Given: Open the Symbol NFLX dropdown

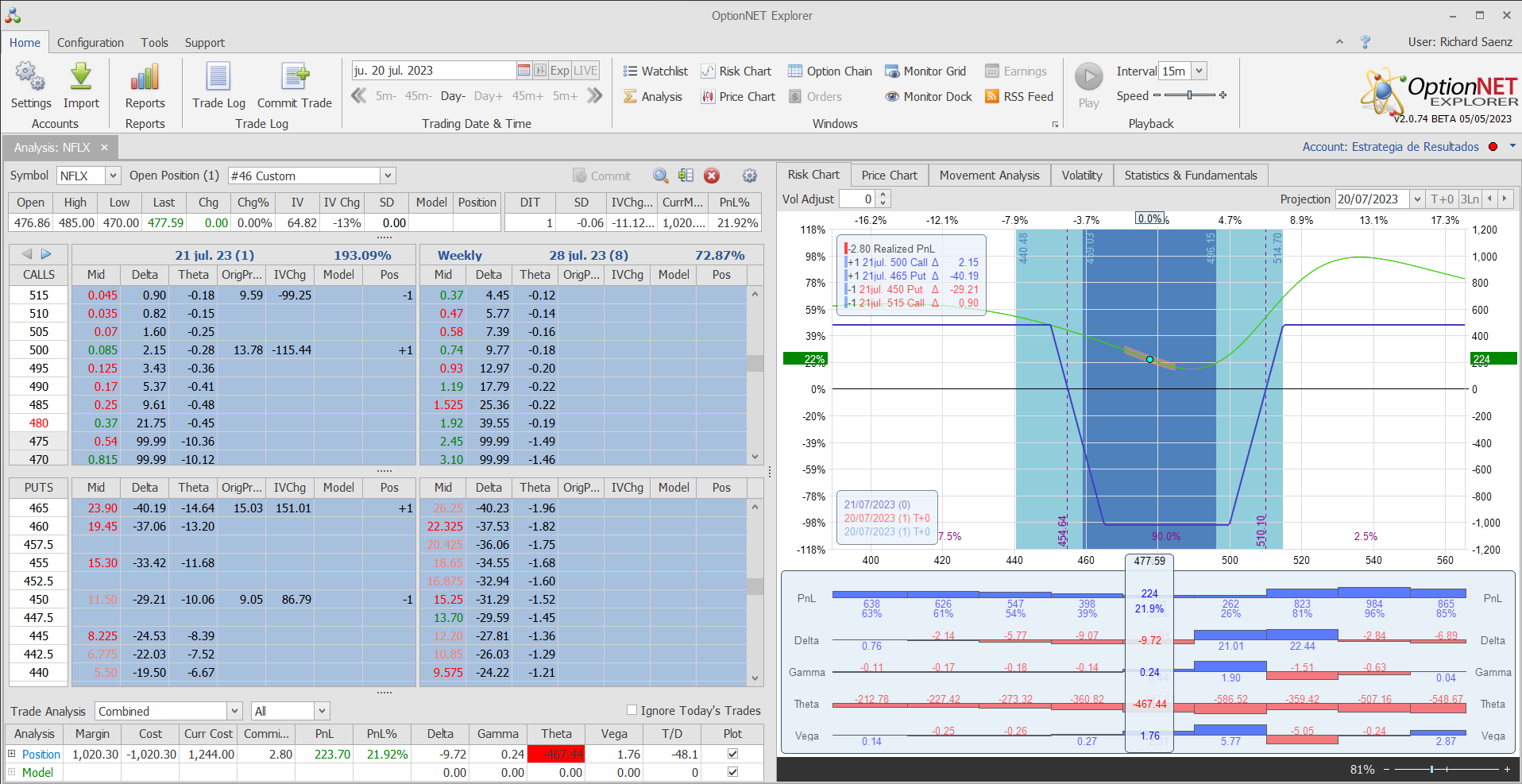Looking at the screenshot, I should (x=113, y=176).
